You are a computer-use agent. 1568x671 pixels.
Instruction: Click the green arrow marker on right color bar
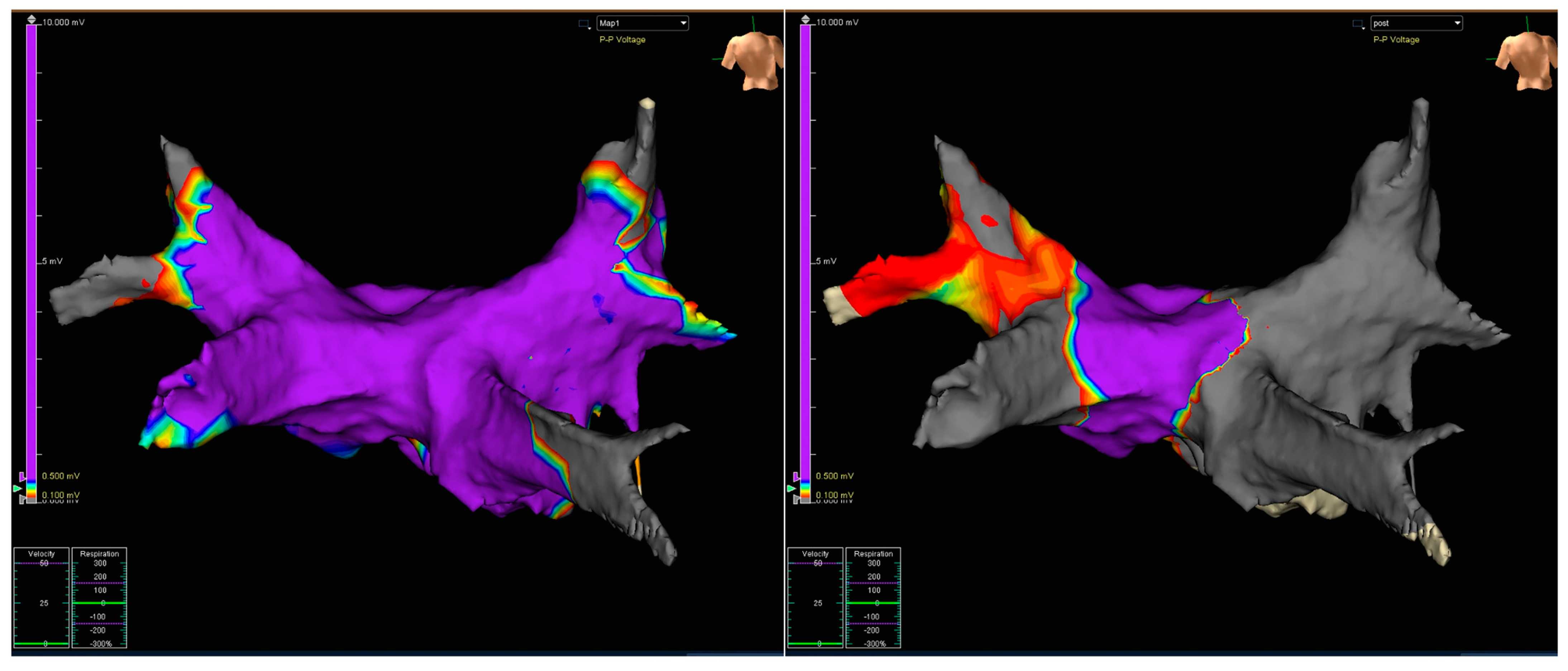pos(791,488)
